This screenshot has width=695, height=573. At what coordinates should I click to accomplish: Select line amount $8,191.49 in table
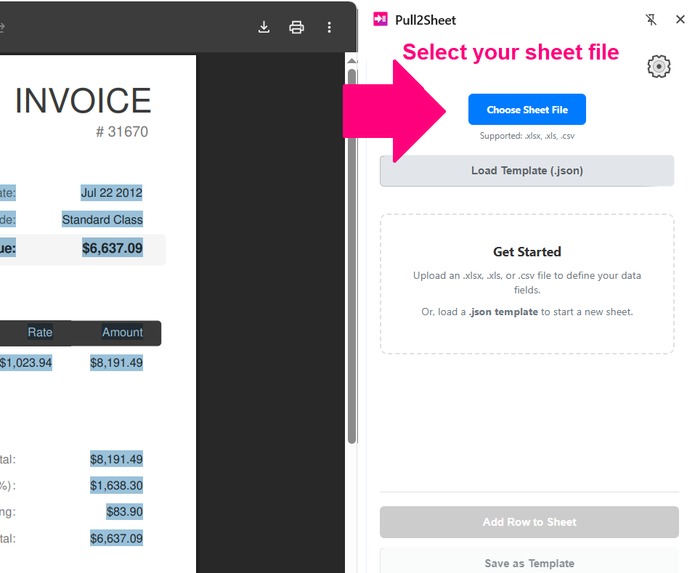[116, 363]
